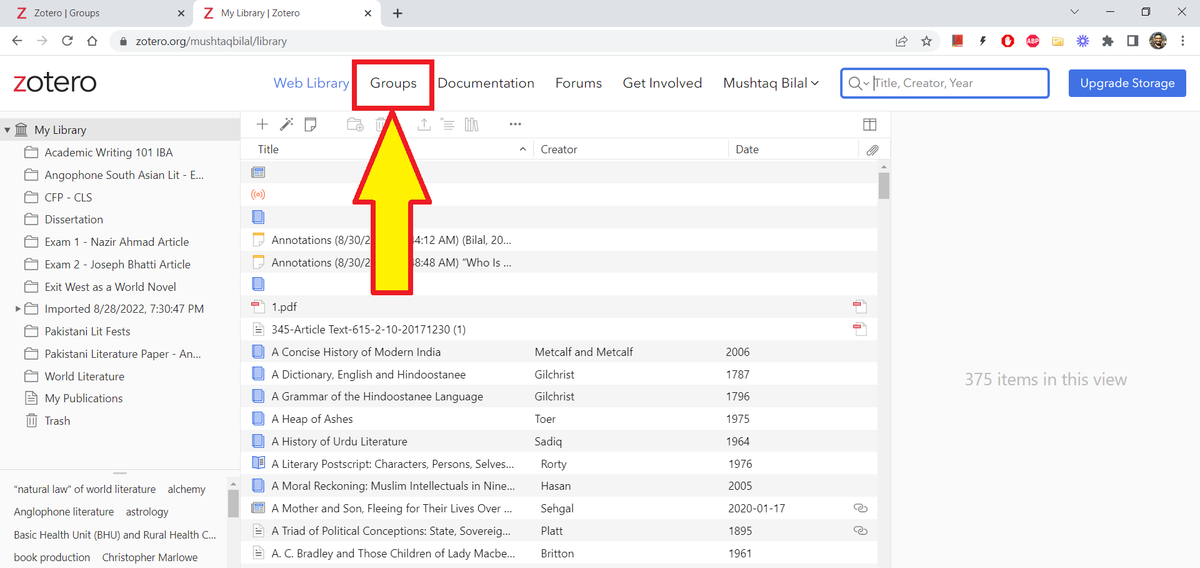Open the Chrome profile avatar

pyautogui.click(x=1158, y=41)
